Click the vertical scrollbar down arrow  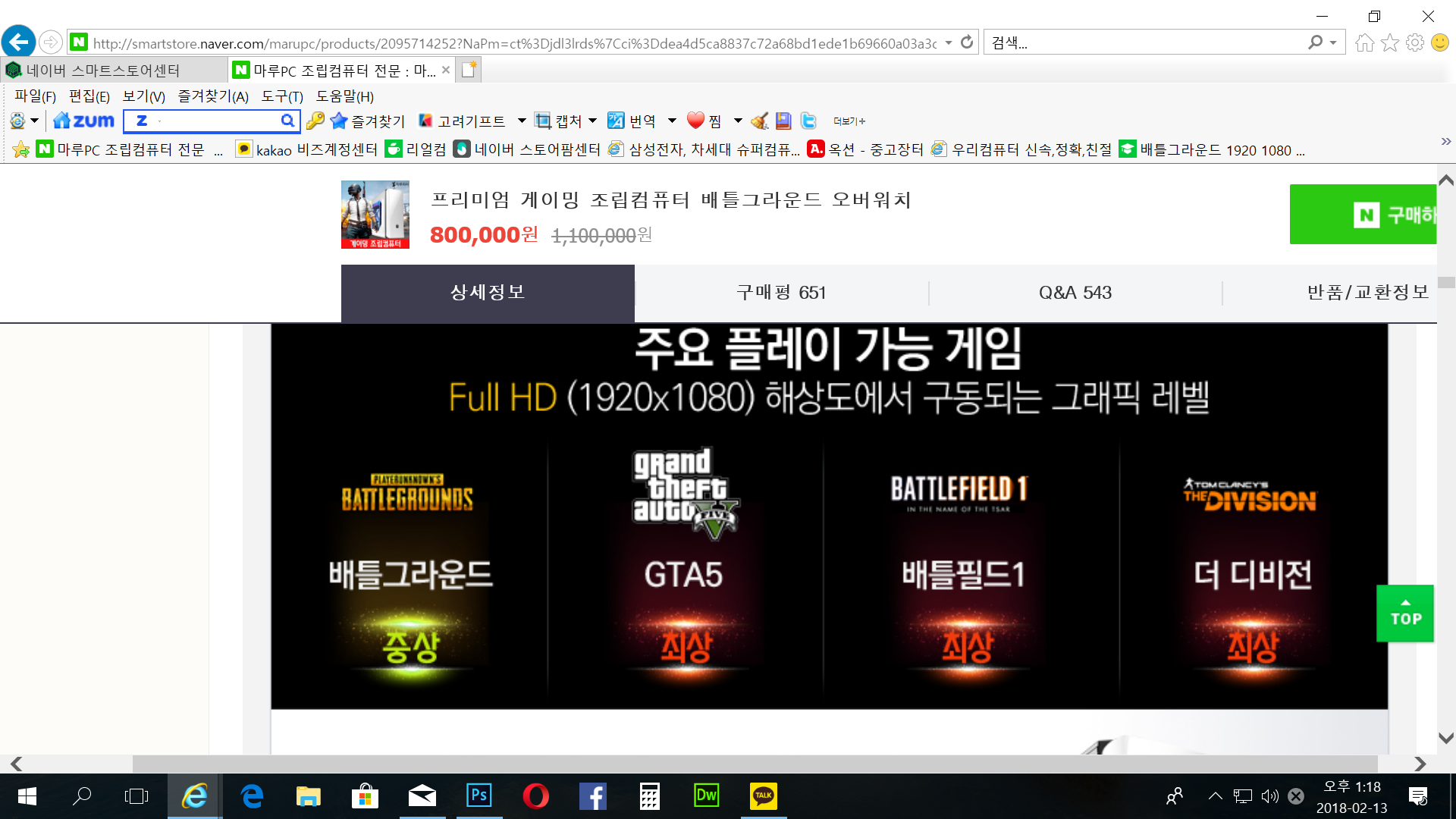point(1446,738)
